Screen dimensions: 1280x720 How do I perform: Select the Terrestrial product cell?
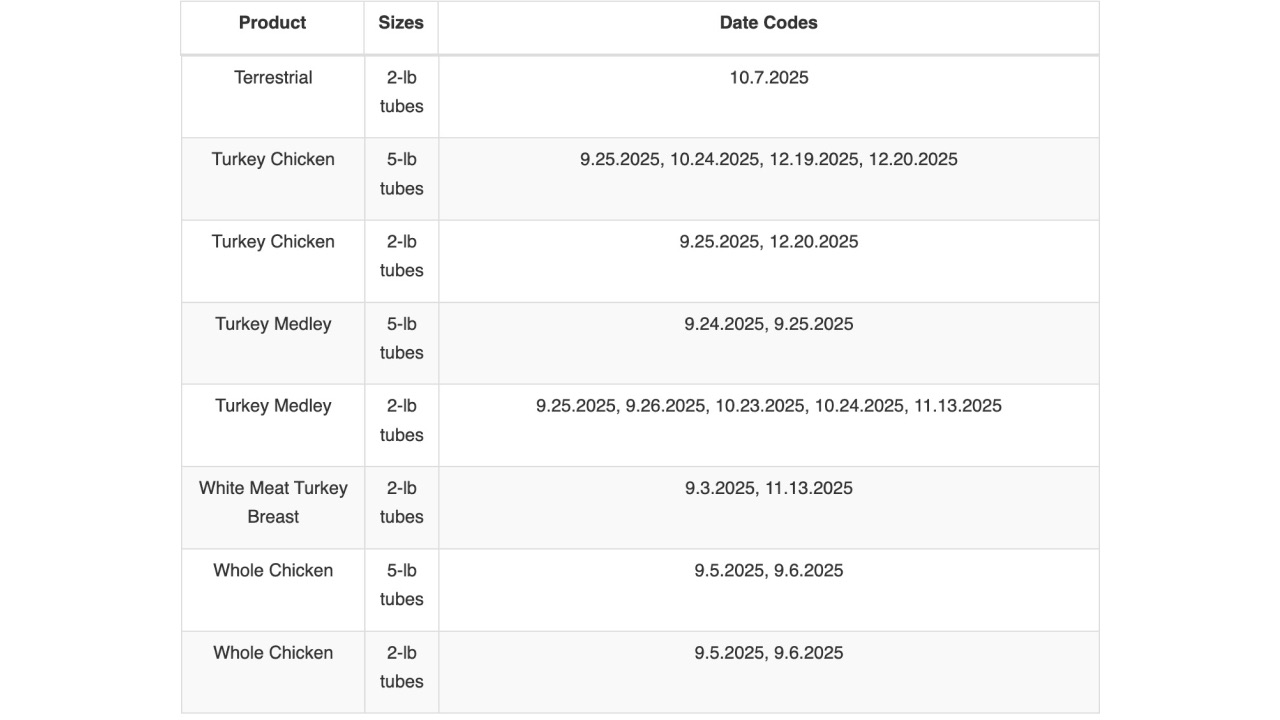click(273, 78)
